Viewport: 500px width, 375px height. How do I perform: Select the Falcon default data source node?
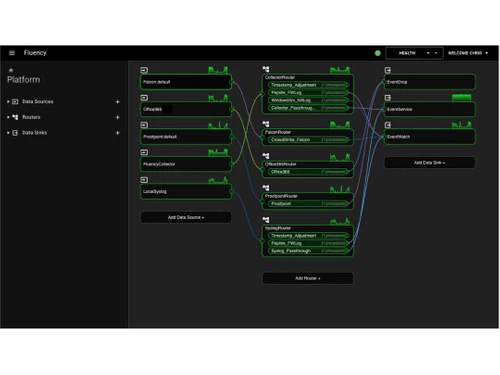186,82
